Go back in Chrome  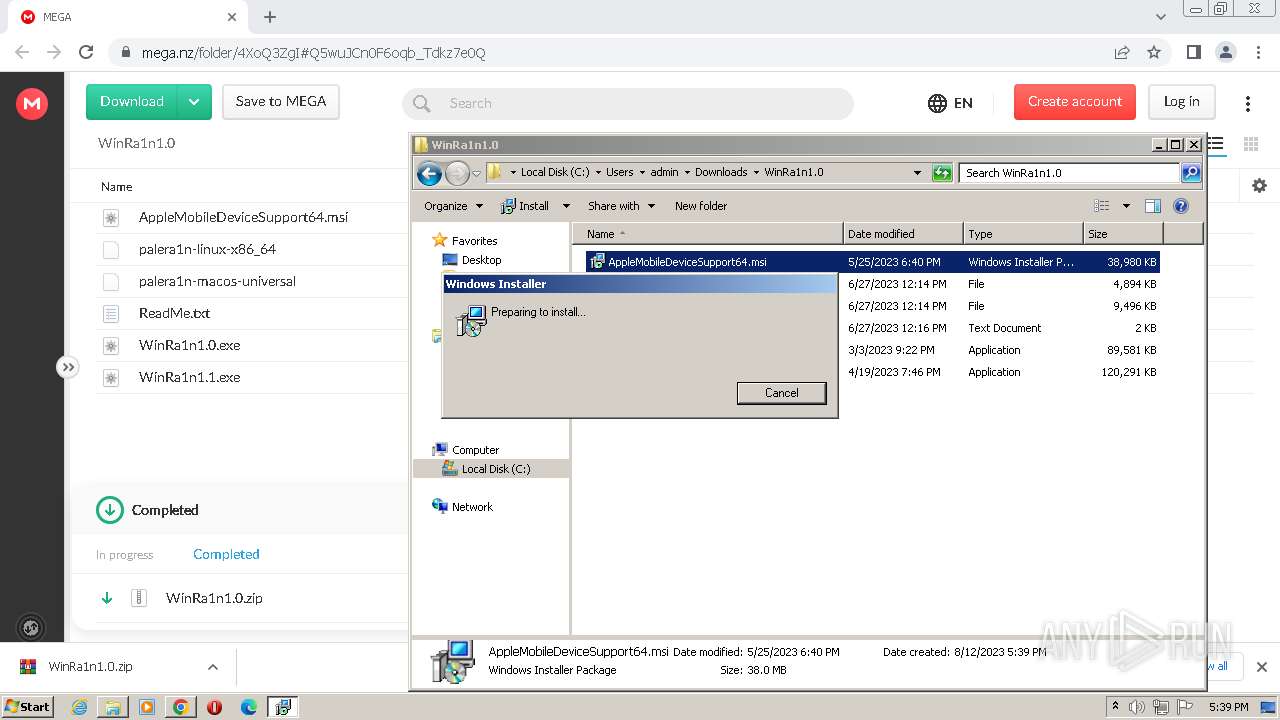[x=22, y=52]
